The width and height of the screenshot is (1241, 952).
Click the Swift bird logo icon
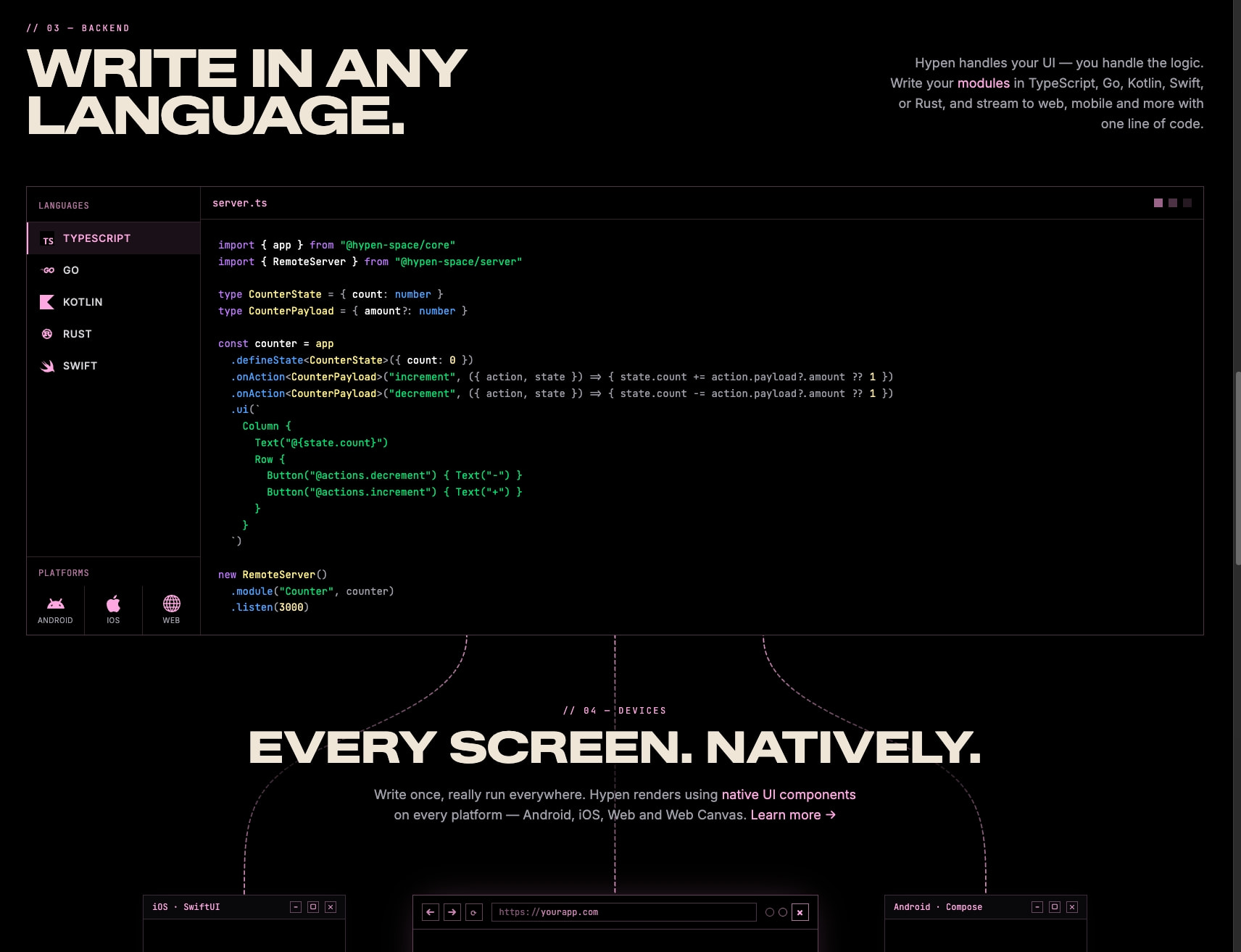(x=47, y=366)
